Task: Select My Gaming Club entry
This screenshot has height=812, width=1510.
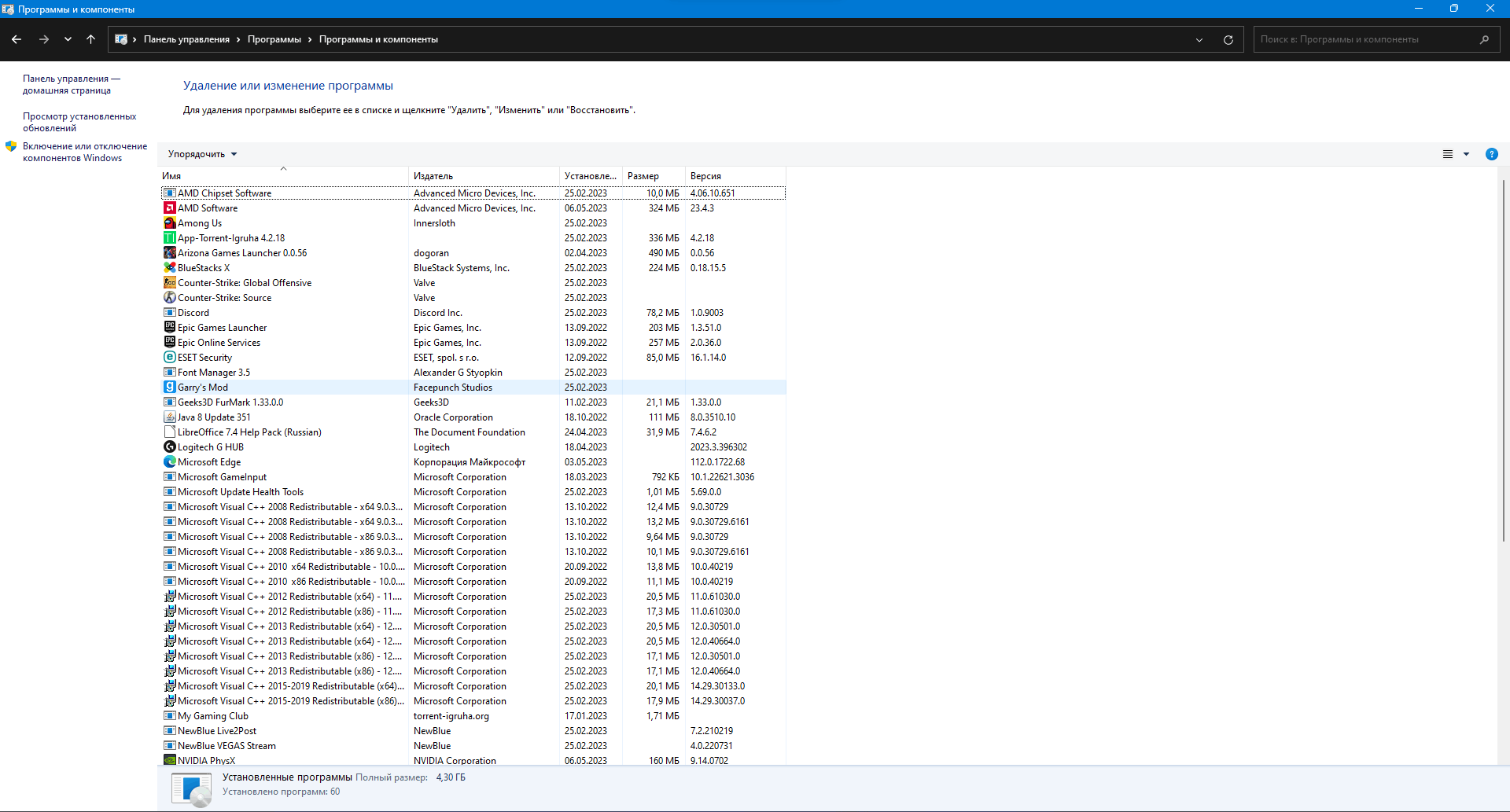Action: pyautogui.click(x=473, y=716)
